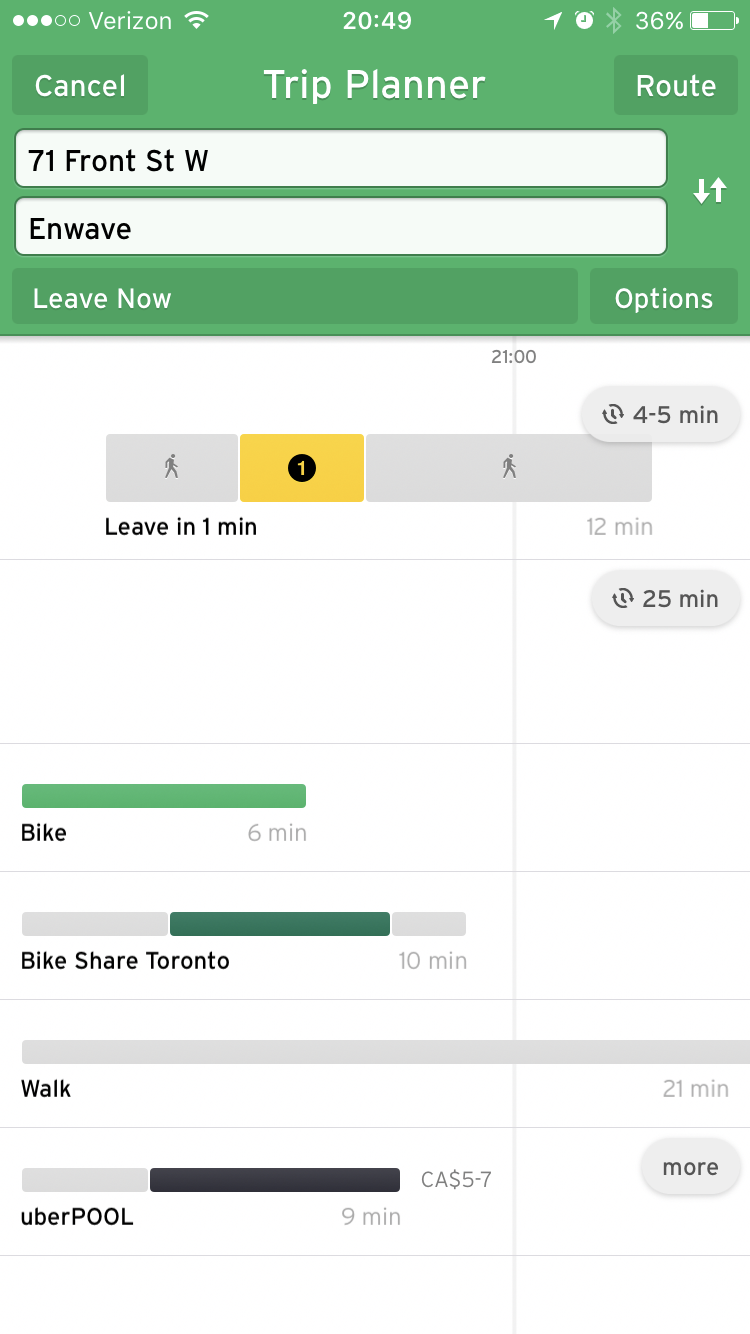Tap the first walking segment icon
750x1334 pixels.
(172, 467)
